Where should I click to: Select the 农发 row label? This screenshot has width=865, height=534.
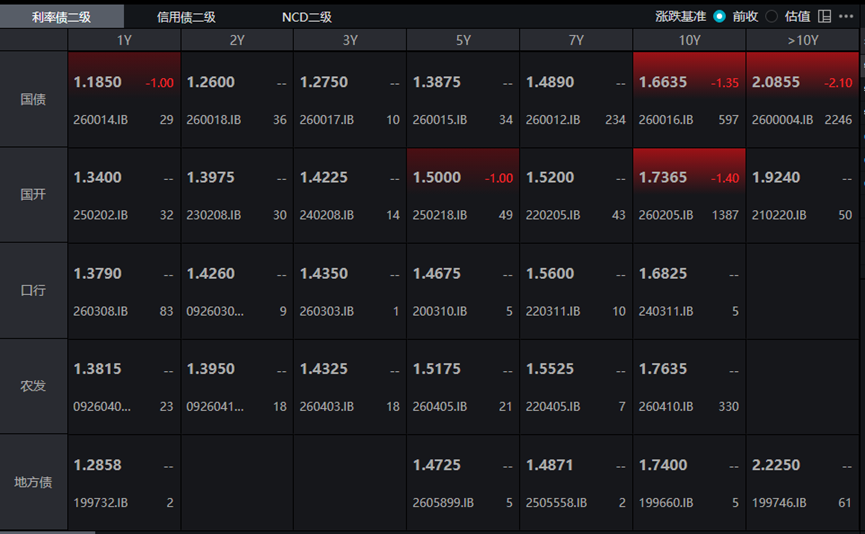[33, 386]
